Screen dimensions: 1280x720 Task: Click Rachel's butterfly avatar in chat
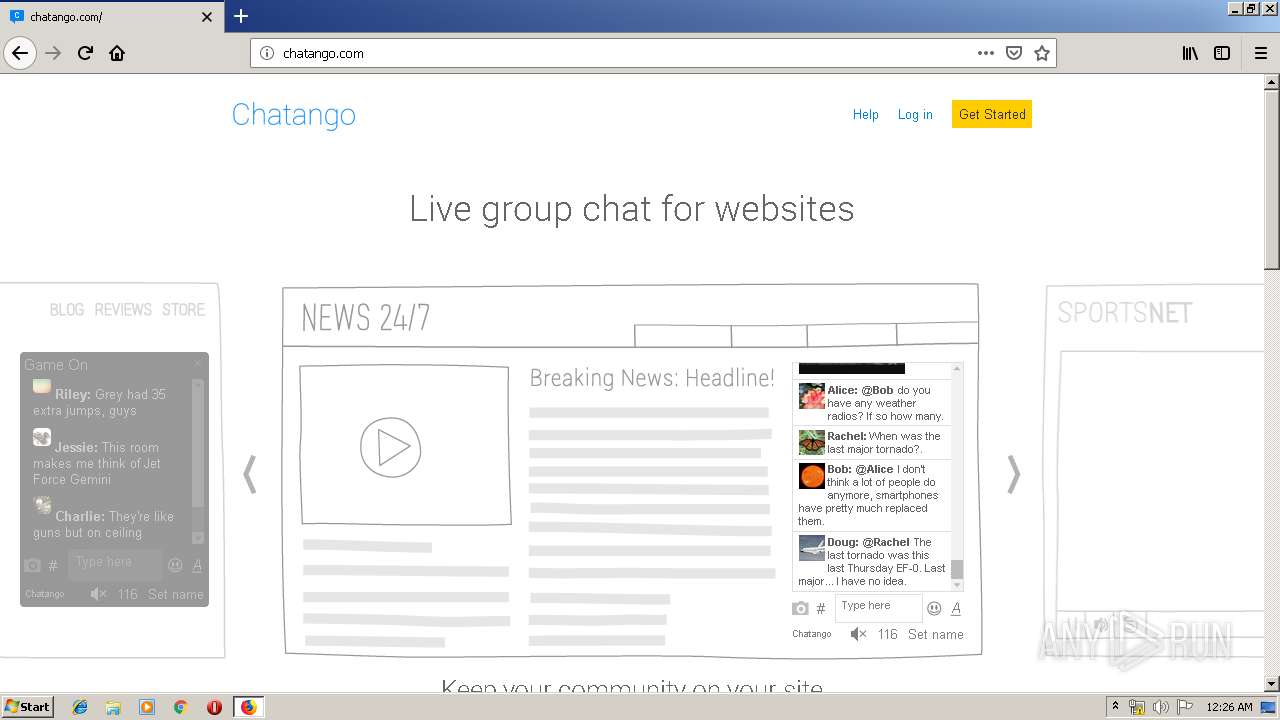point(811,442)
